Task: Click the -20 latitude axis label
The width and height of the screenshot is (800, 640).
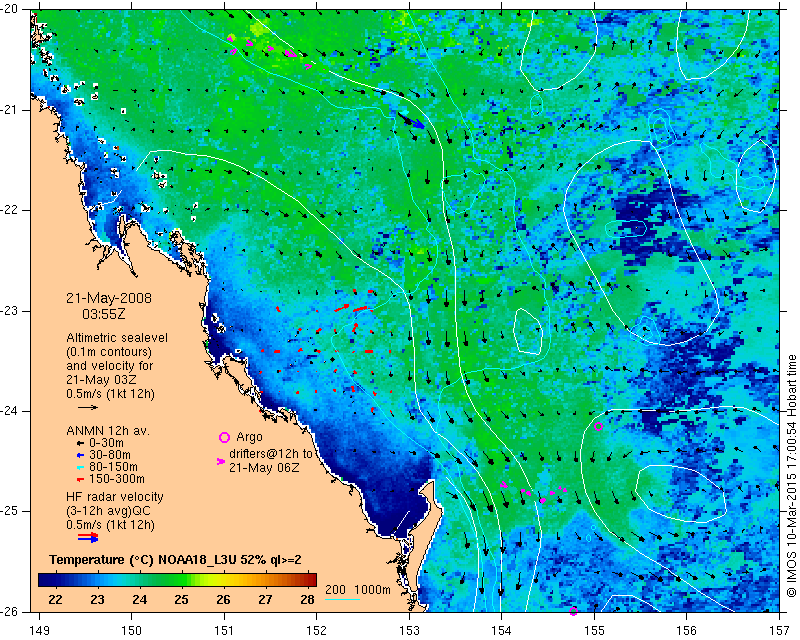Action: coord(10,9)
